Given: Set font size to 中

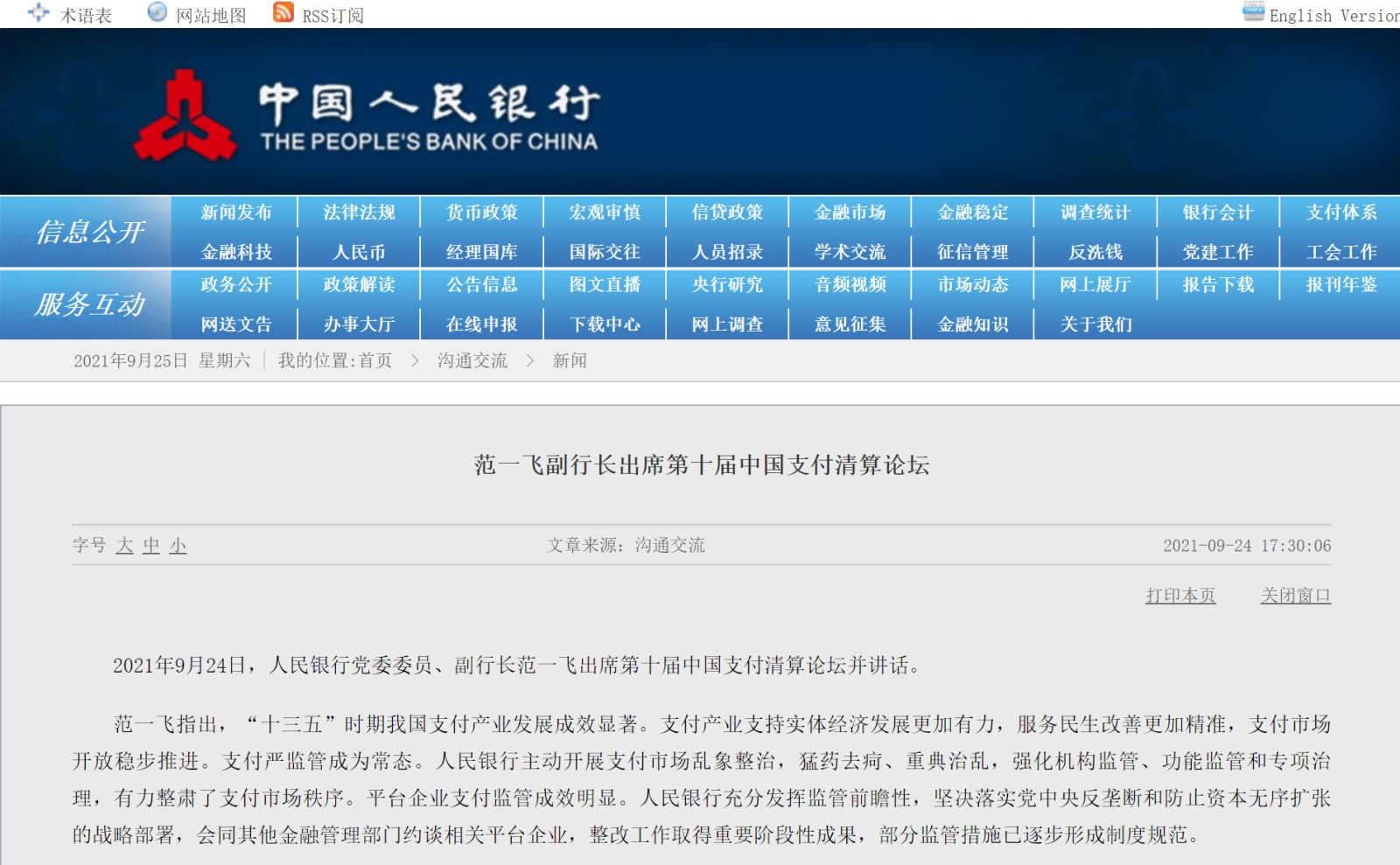Looking at the screenshot, I should (x=151, y=546).
